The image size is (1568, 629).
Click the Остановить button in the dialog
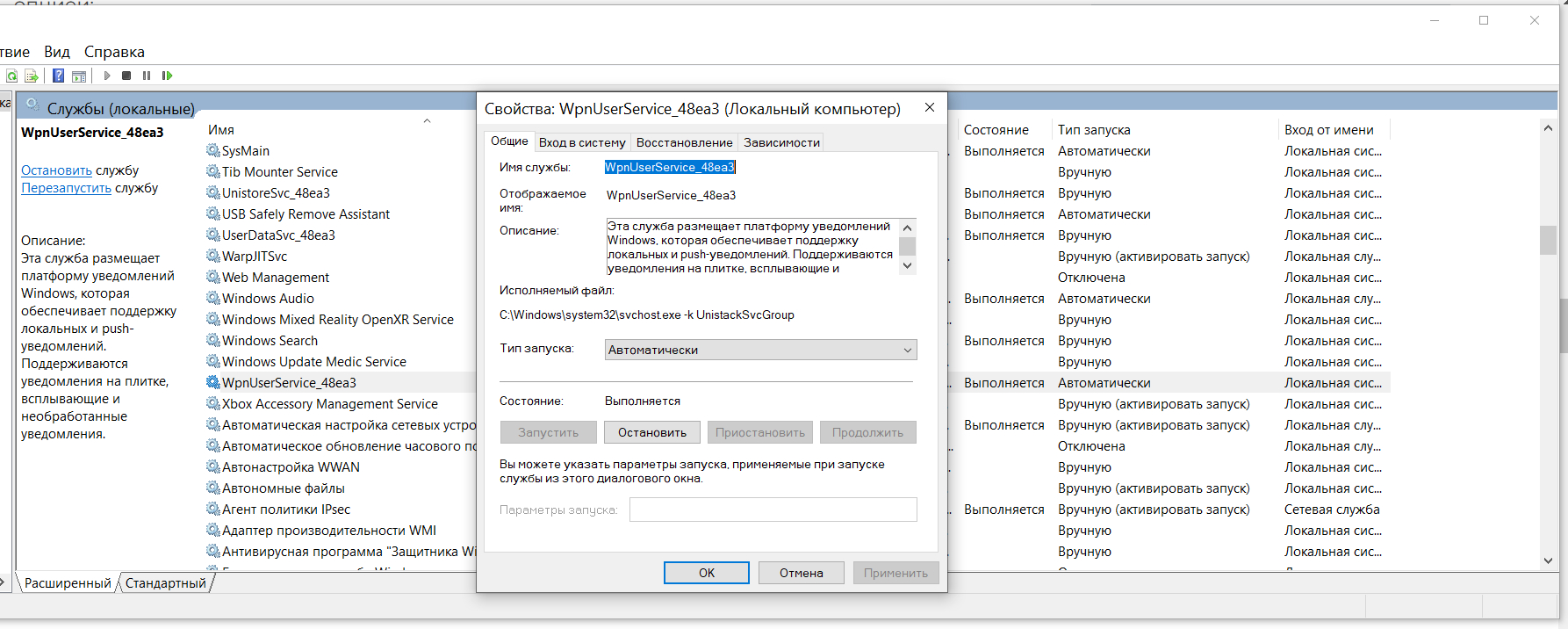tap(652, 432)
